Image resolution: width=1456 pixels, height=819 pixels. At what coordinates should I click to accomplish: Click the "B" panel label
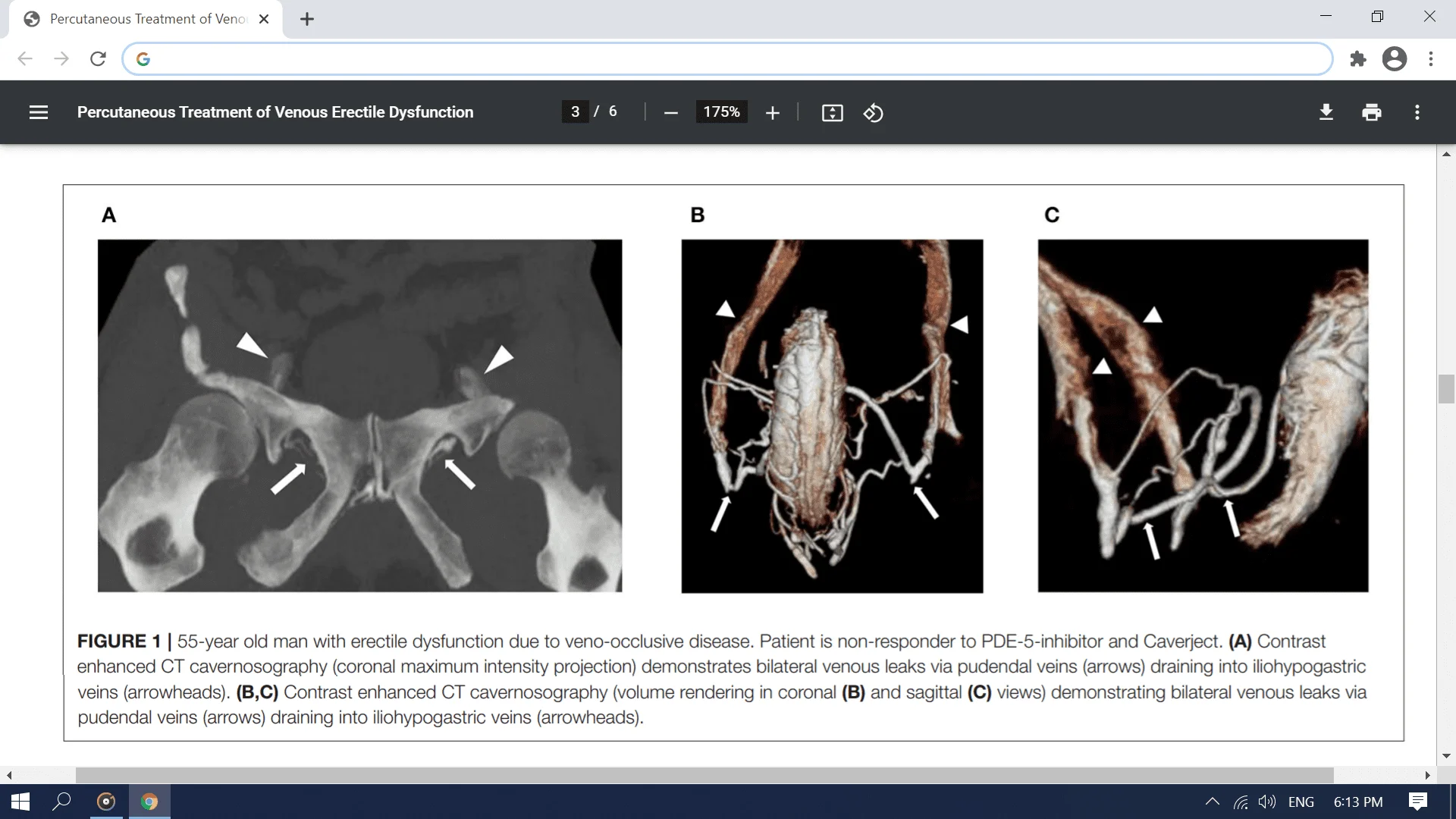click(698, 215)
